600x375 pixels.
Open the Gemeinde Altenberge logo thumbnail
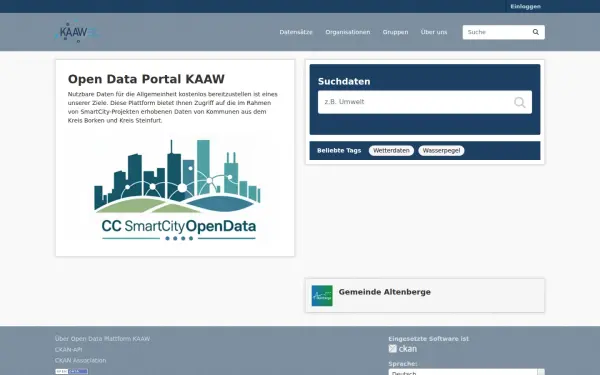click(x=322, y=295)
